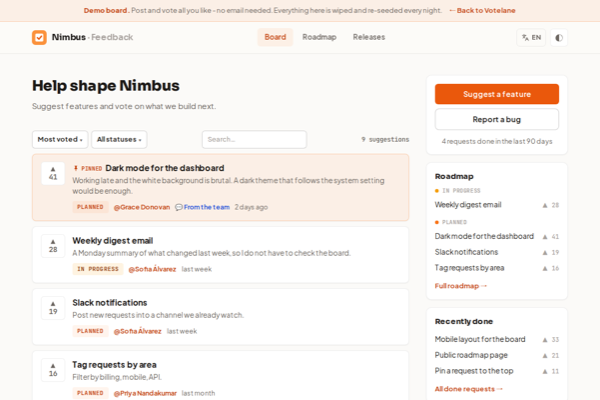Open the Slack notifications suggestion title

pos(110,303)
